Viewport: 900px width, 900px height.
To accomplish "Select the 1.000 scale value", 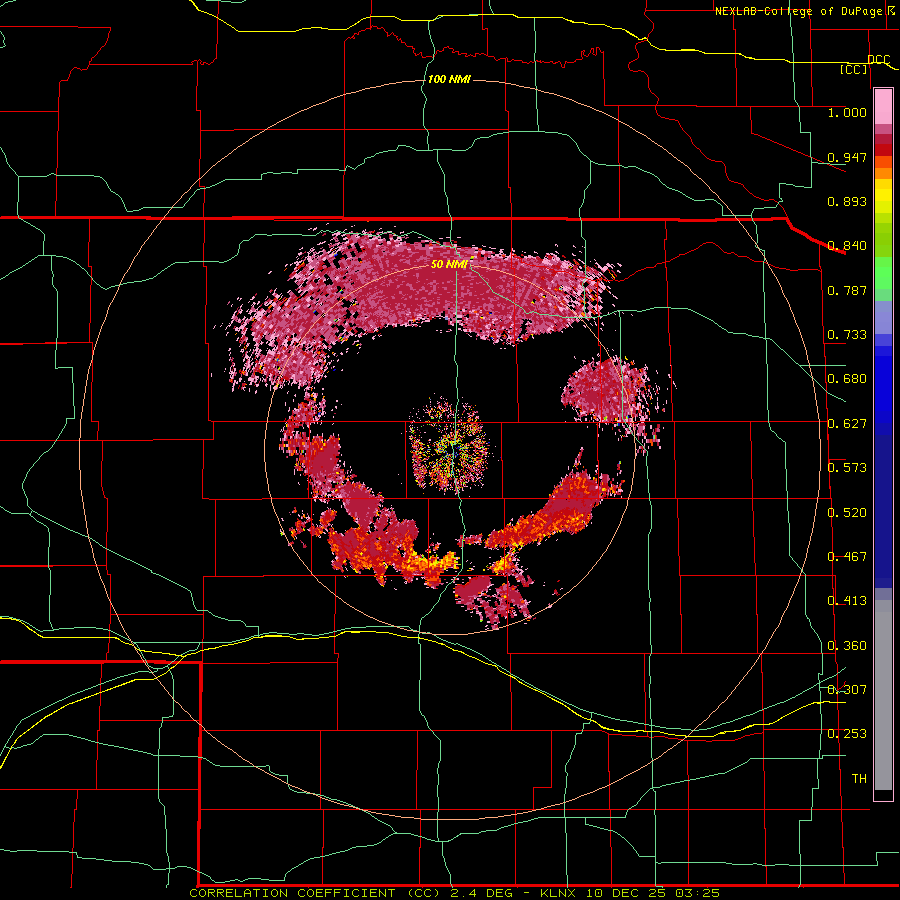I will (x=847, y=112).
